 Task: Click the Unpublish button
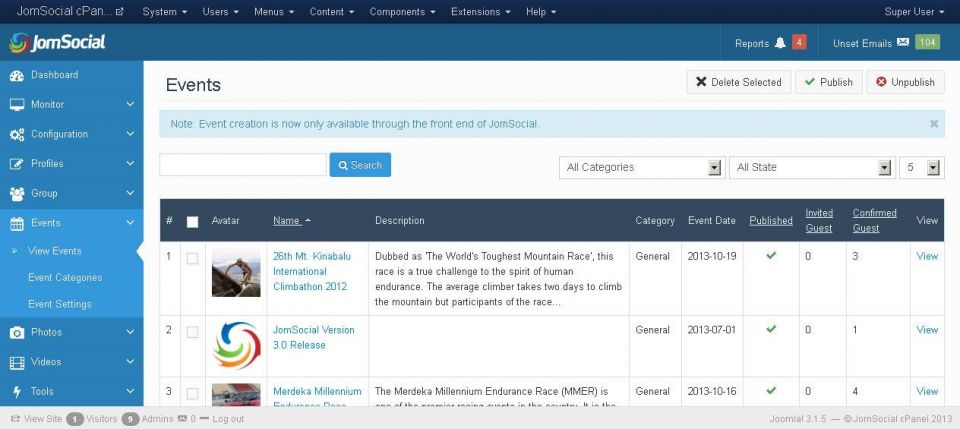click(x=906, y=82)
